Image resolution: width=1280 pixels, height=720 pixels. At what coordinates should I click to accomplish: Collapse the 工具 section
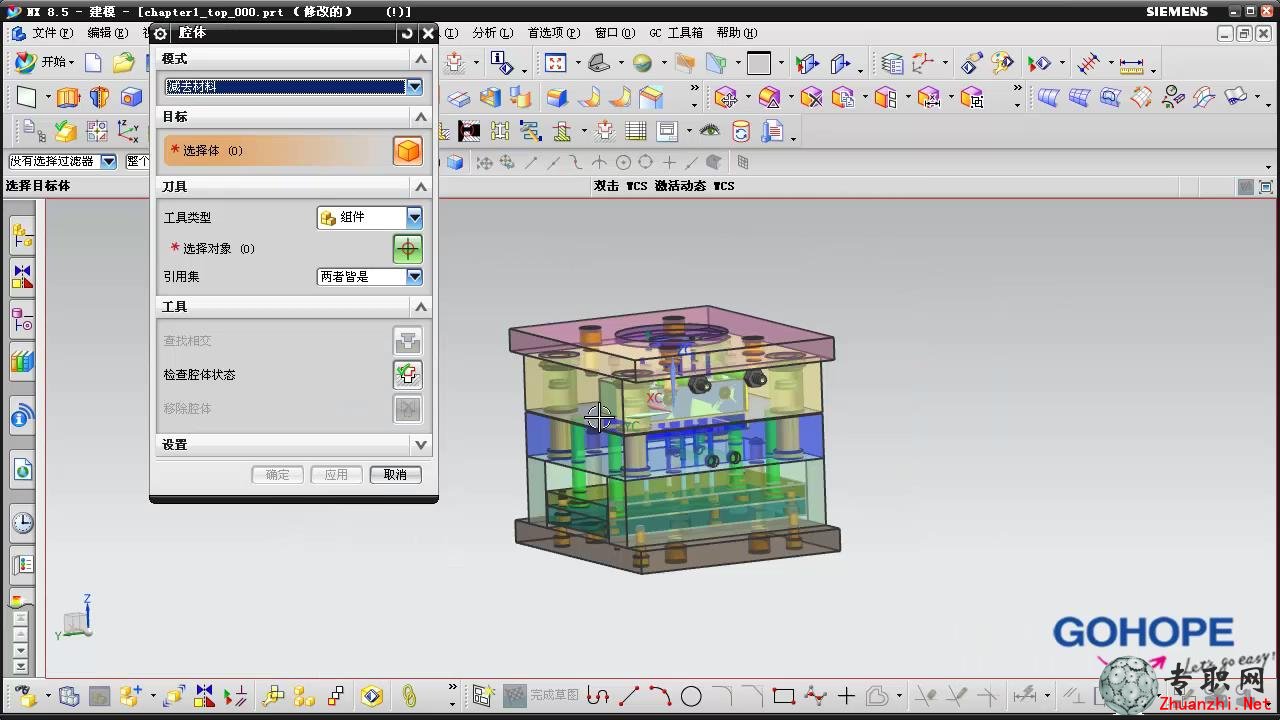421,307
